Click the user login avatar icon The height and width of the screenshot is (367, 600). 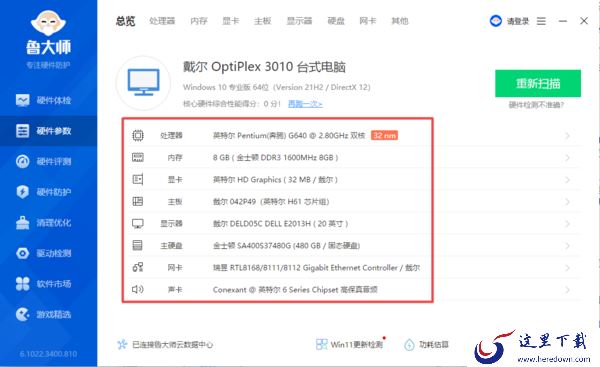(496, 21)
